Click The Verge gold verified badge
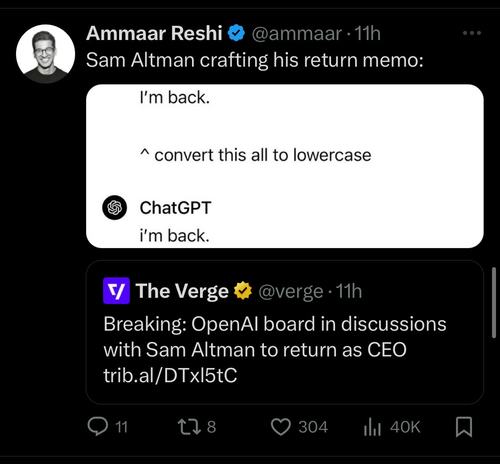Screen dimensions: 500x464 [243, 291]
